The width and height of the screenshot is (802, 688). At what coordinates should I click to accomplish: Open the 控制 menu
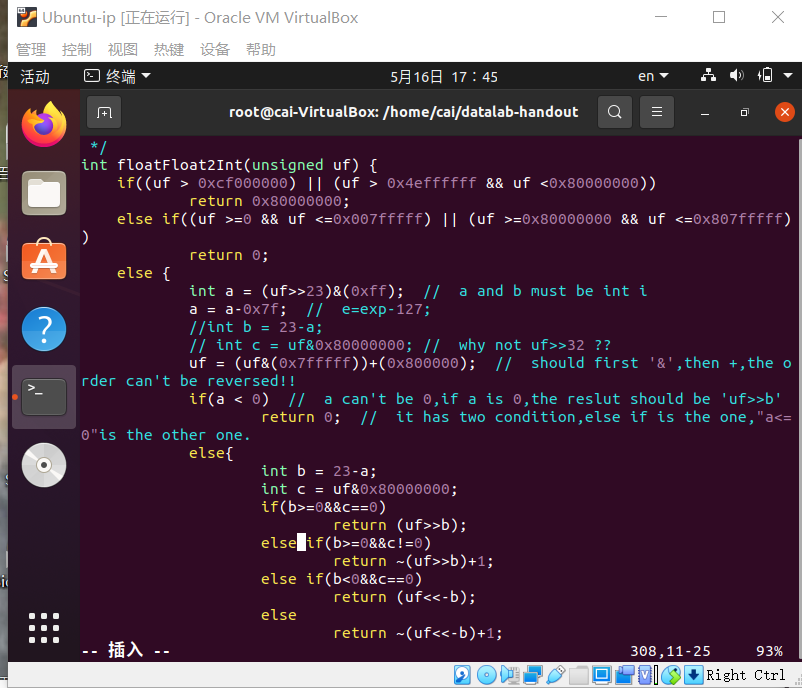coord(77,50)
